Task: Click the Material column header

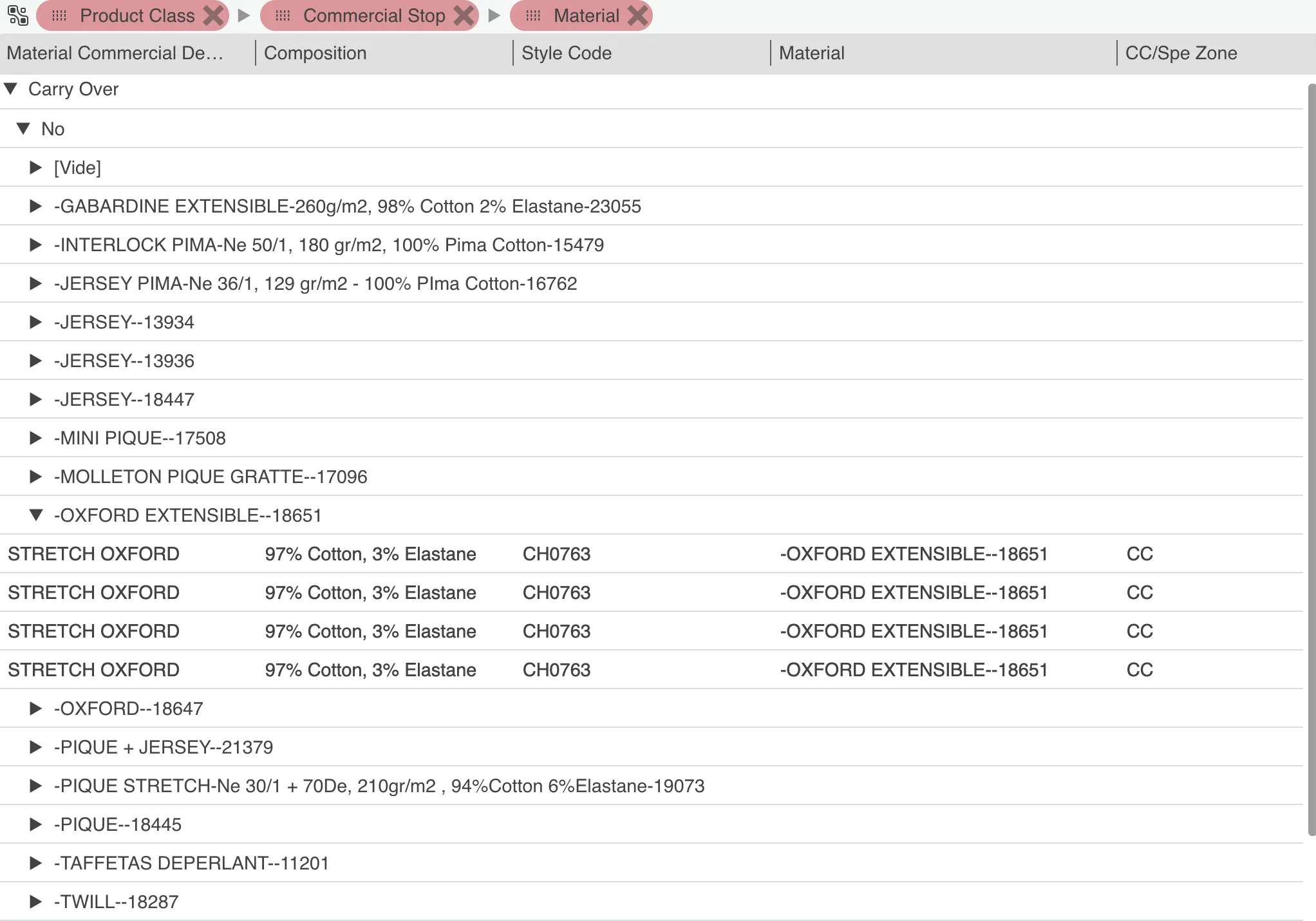Action: (811, 53)
